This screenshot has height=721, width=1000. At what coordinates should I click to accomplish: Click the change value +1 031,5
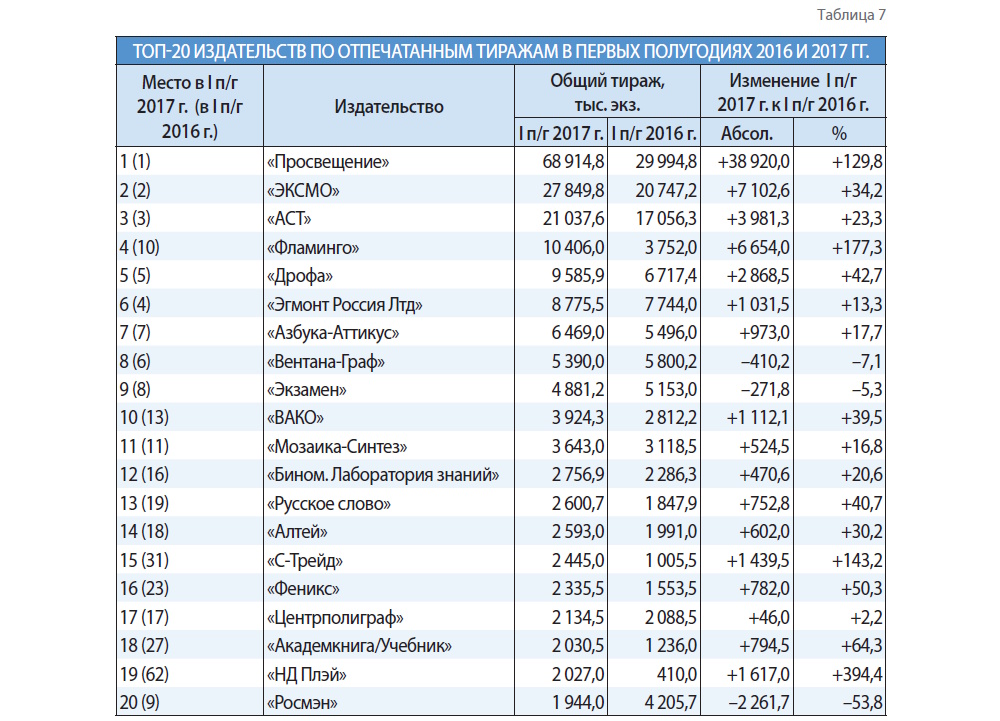point(758,305)
